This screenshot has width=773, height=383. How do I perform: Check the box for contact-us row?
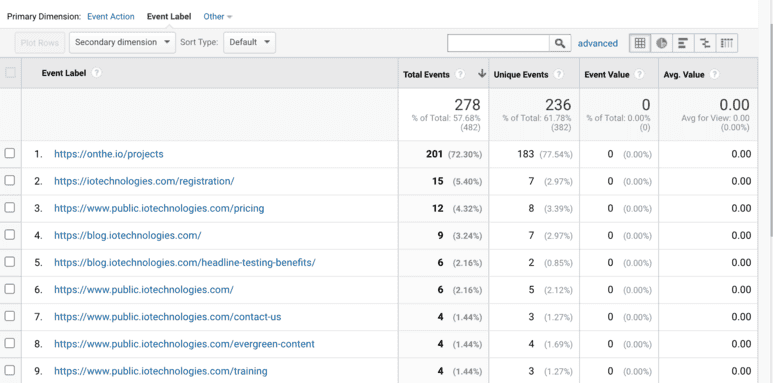point(10,316)
